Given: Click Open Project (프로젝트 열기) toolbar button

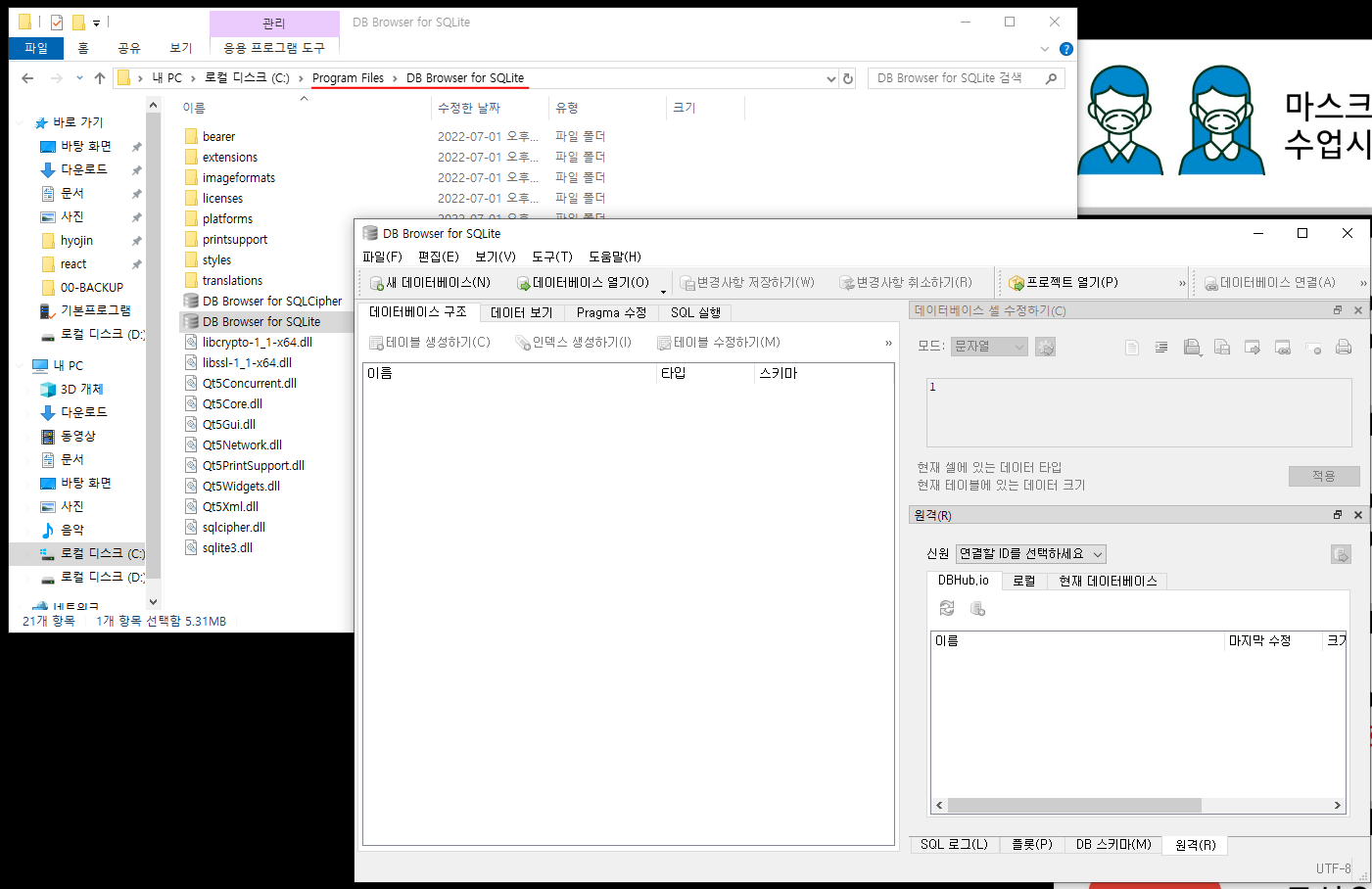Looking at the screenshot, I should coord(1064,283).
